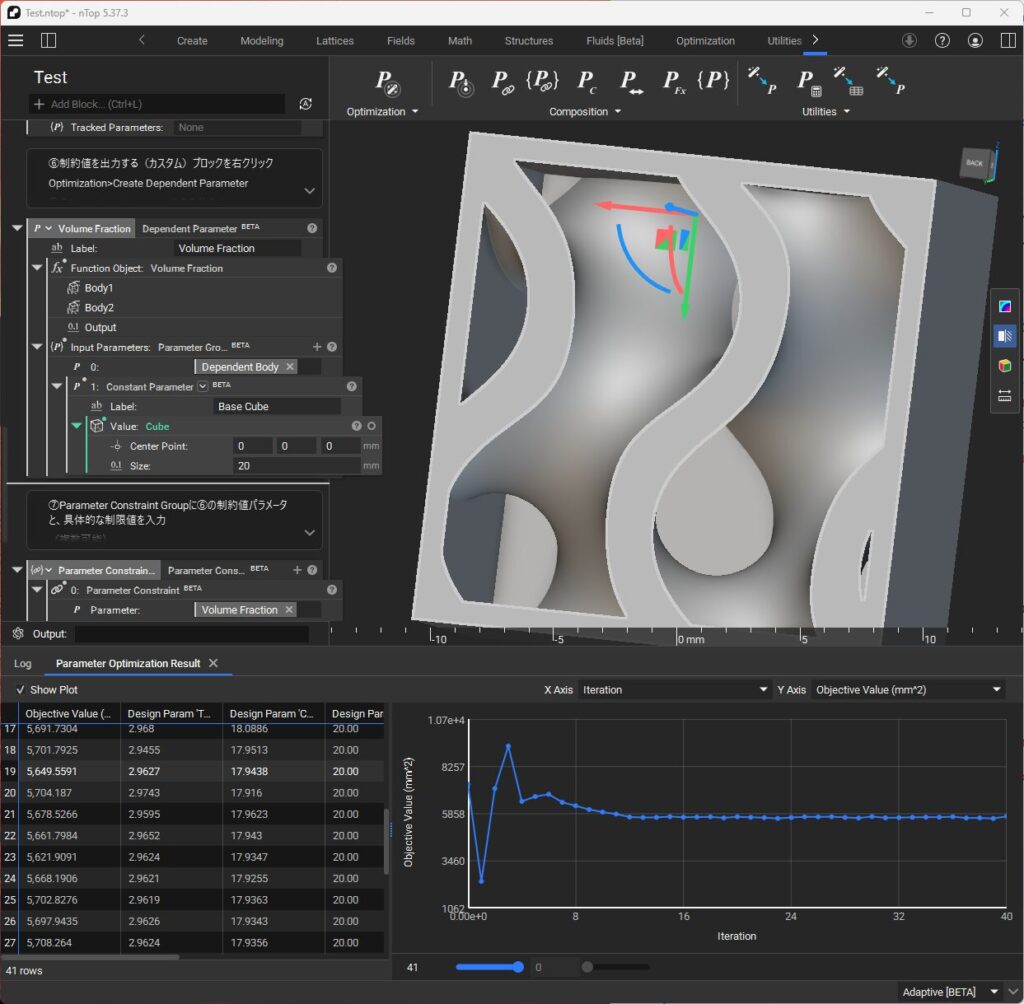Screen dimensions: 1024x1004
Task: Open the X Axis Iteration dropdown
Action: pyautogui.click(x=674, y=690)
